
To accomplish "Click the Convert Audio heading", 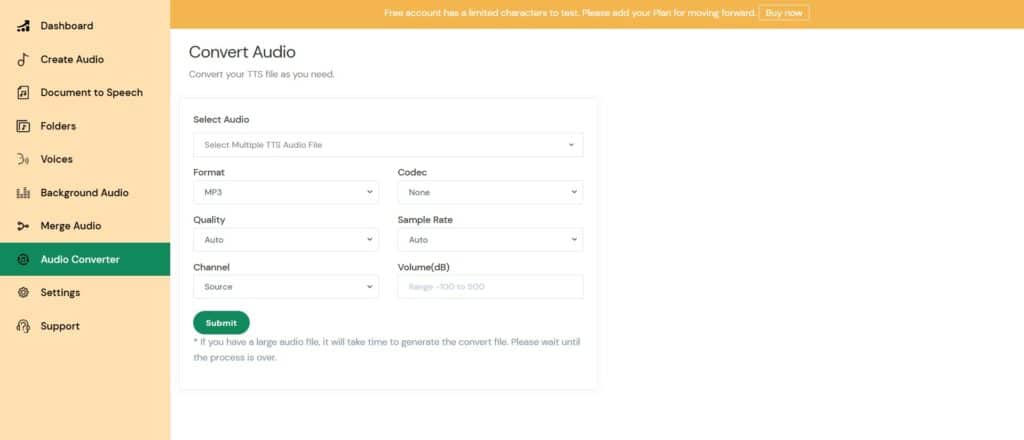I will click(x=242, y=52).
